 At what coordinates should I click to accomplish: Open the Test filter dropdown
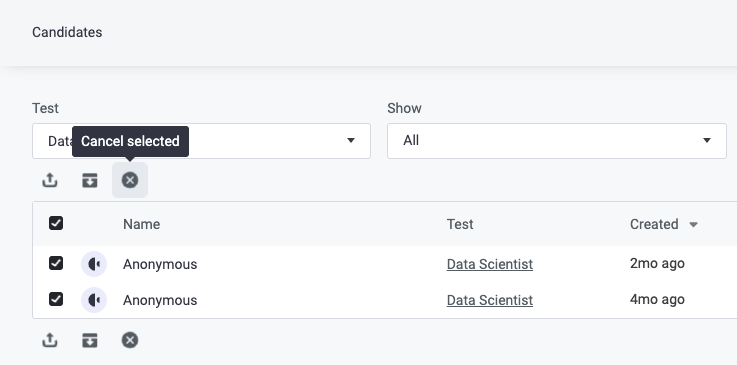point(201,141)
